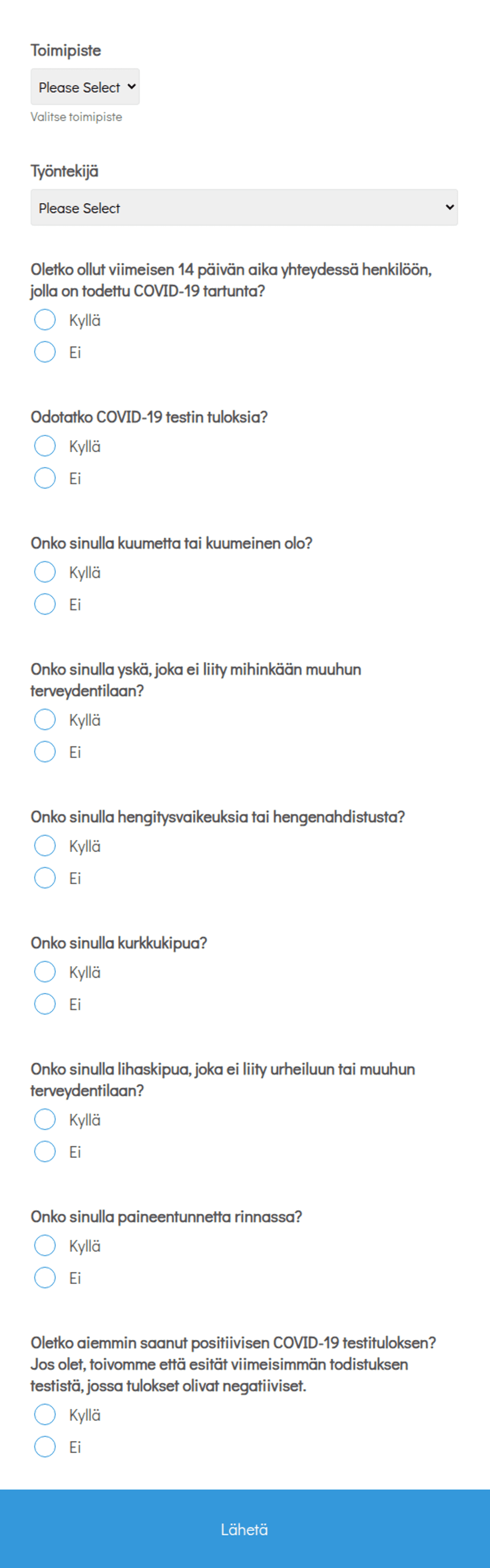Select Ei for COVID-19 contact question
The height and width of the screenshot is (1568, 490).
[45, 352]
